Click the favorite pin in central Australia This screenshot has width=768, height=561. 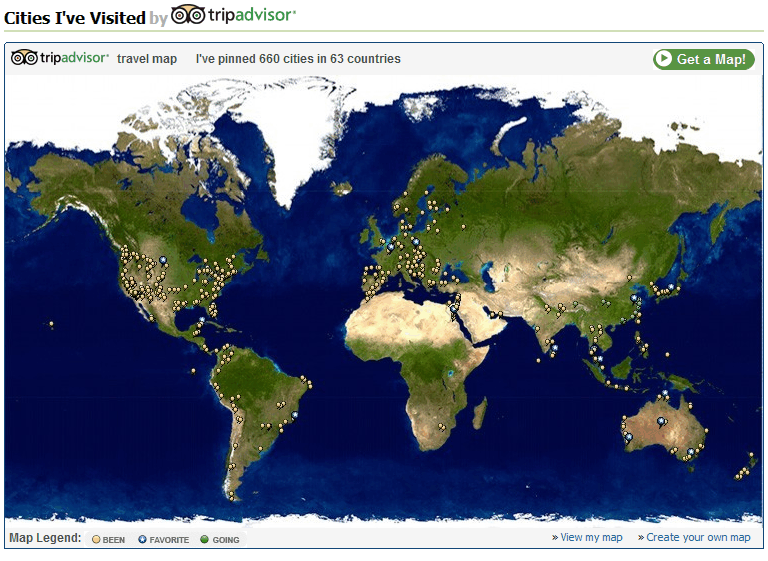[661, 421]
